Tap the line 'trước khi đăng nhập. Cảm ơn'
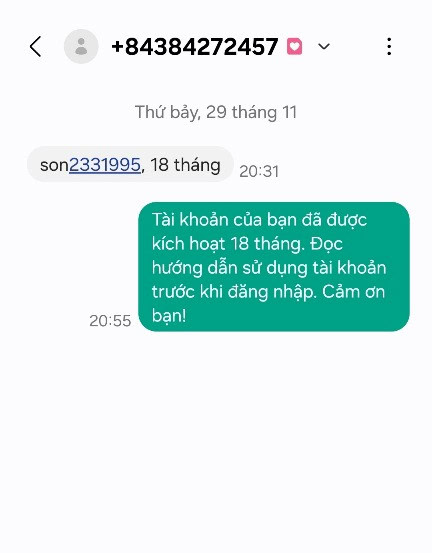Image resolution: width=432 pixels, height=553 pixels. coord(268,292)
